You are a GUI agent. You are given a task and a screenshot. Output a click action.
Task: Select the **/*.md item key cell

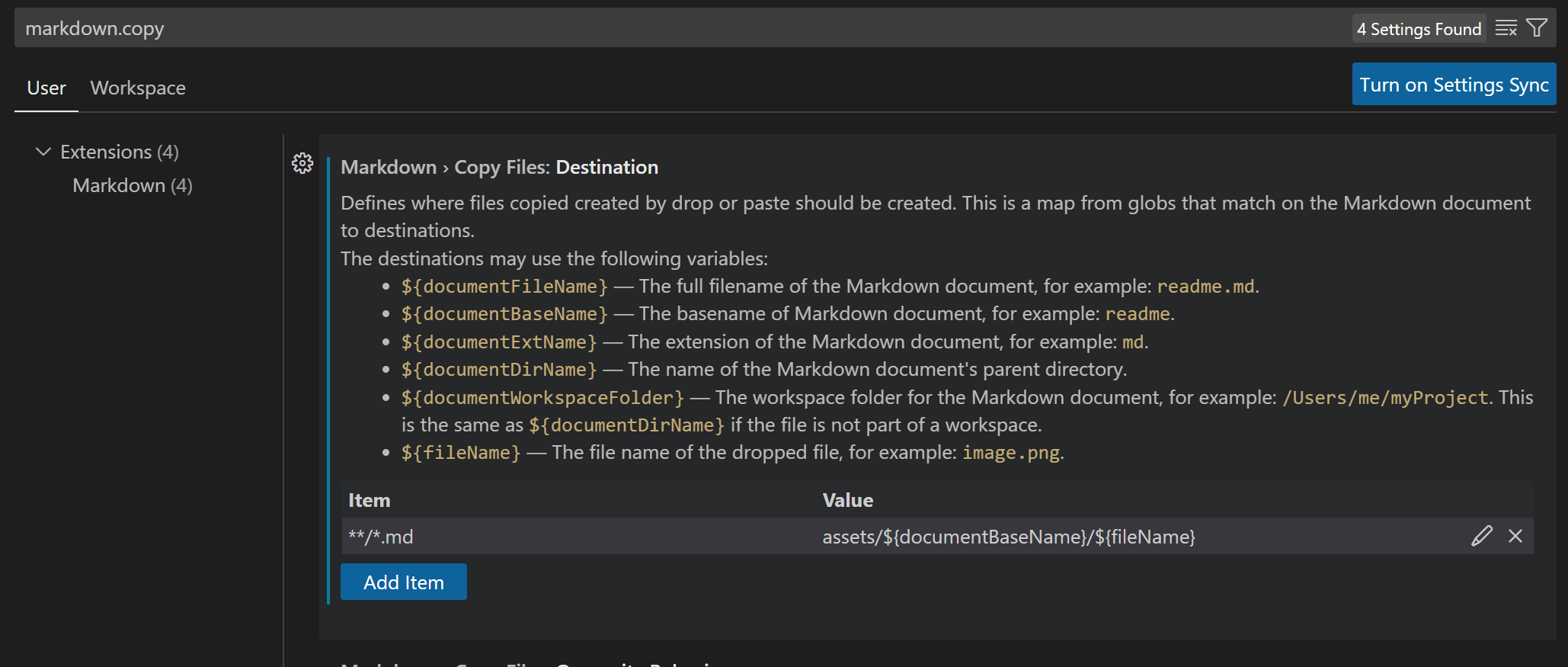381,537
